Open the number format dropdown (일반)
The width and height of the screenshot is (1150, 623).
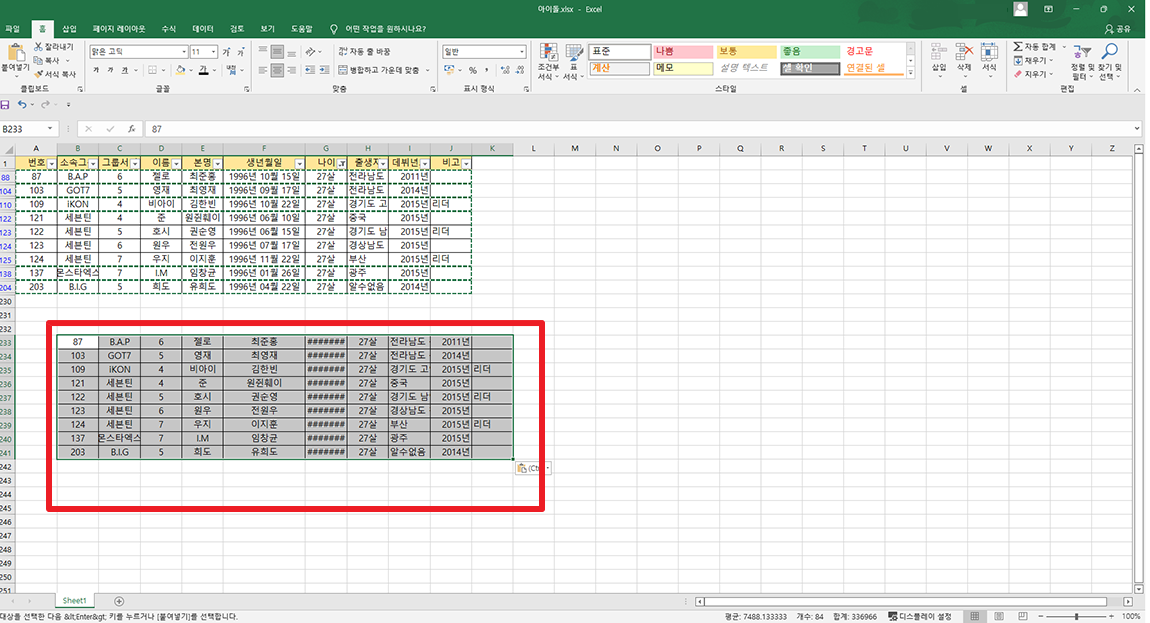click(522, 51)
